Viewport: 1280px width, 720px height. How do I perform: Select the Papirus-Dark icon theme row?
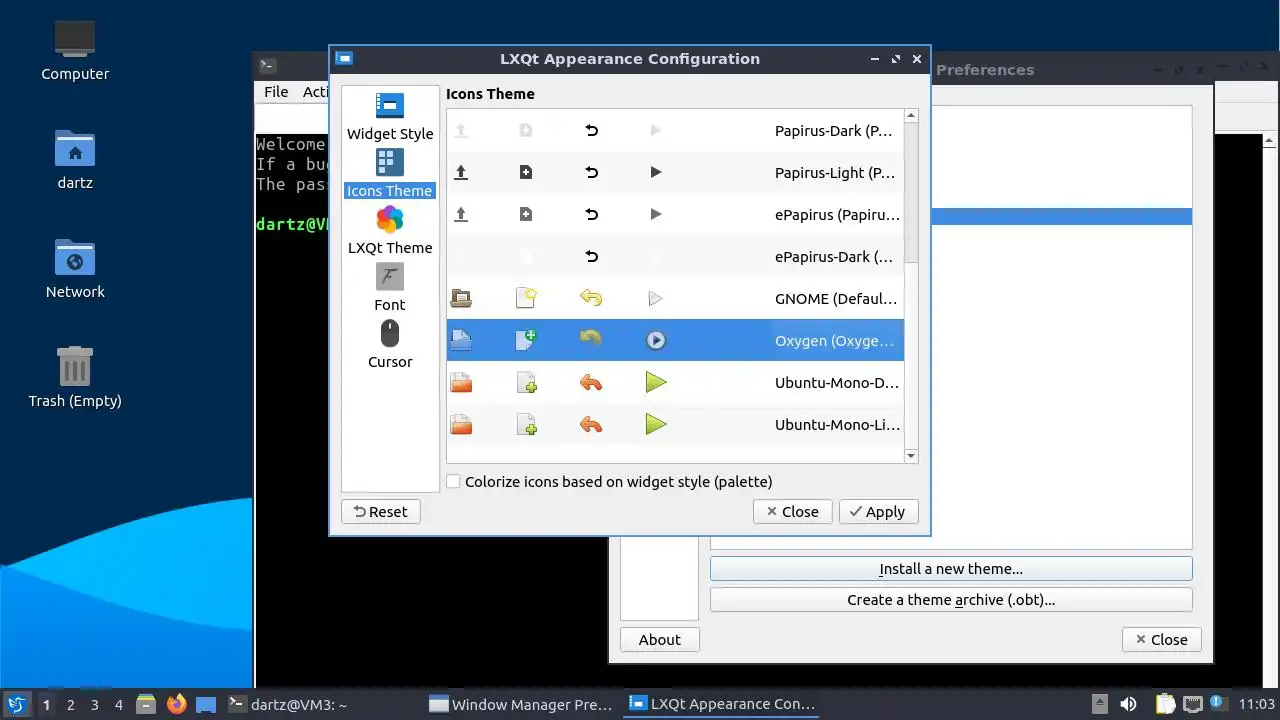tap(675, 131)
